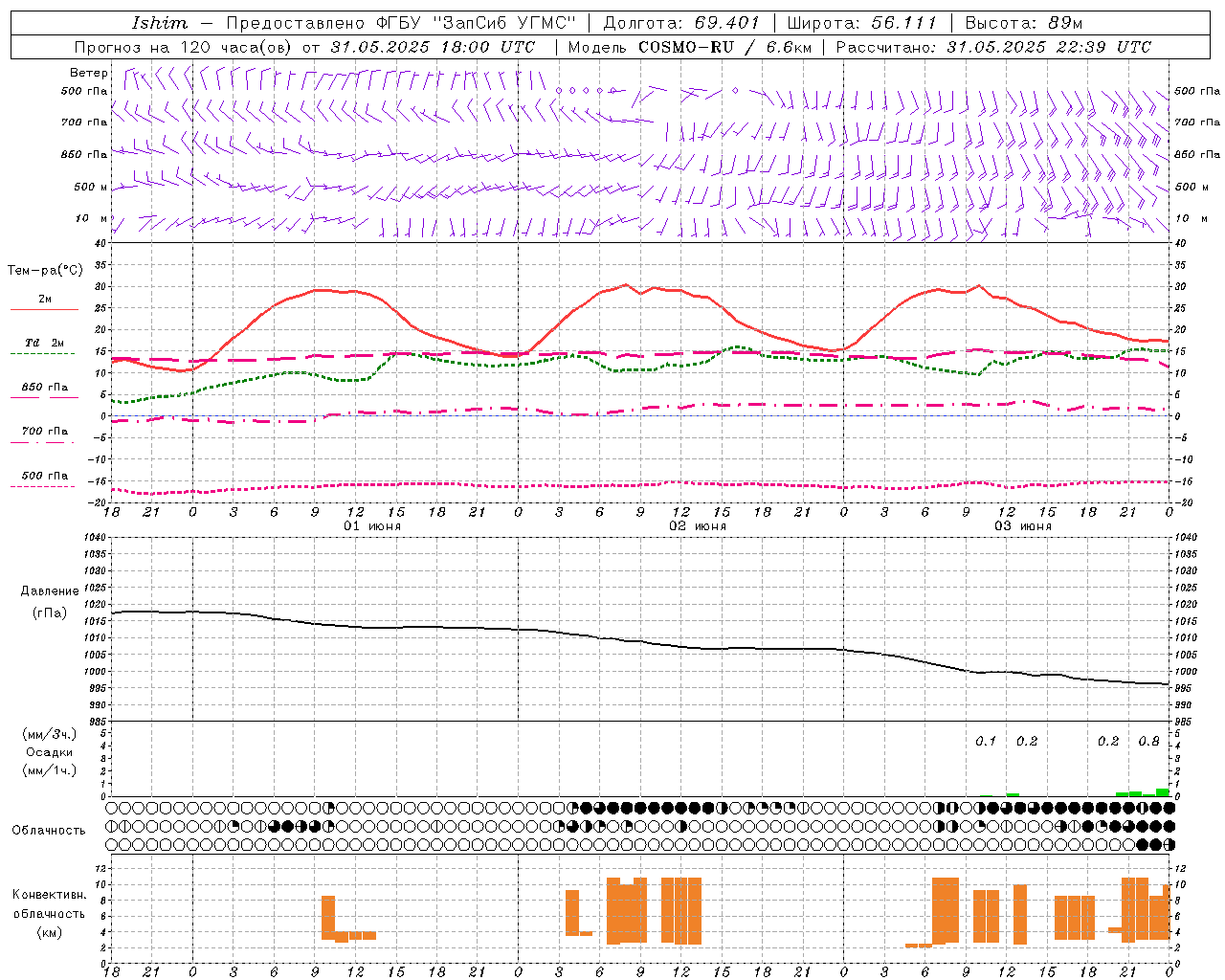Screen dimensions: 1225x980
Task: Click the "01 июня" date label
Action: (372, 526)
